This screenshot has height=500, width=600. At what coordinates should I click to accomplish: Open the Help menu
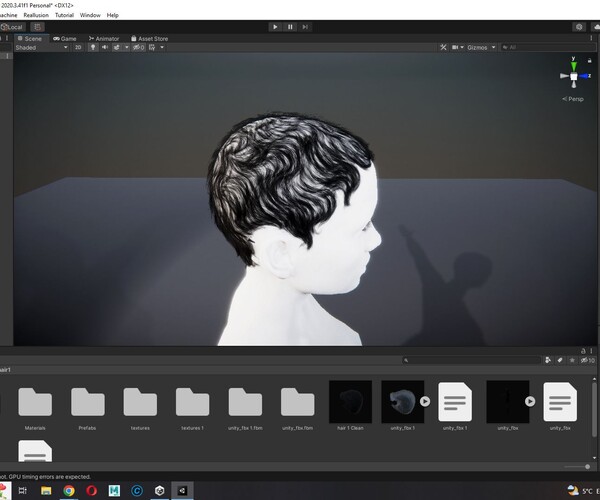(x=112, y=15)
